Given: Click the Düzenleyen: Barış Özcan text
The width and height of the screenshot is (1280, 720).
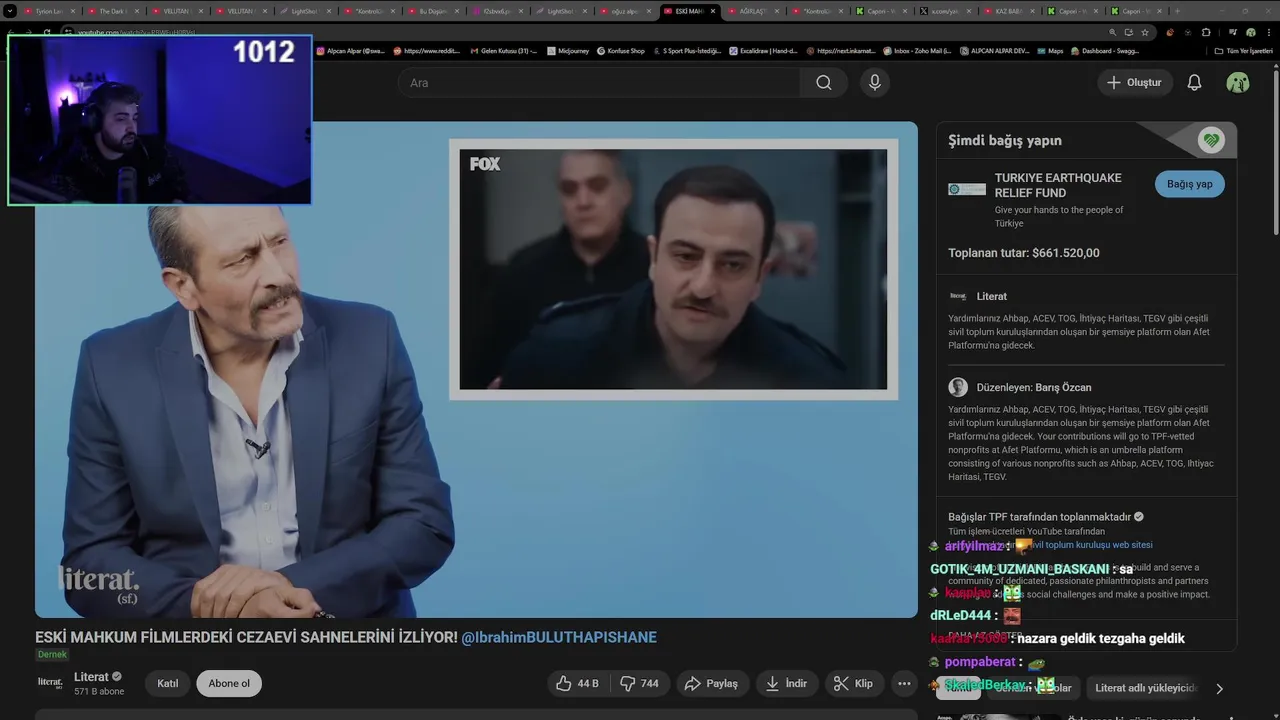Looking at the screenshot, I should pos(1034,387).
